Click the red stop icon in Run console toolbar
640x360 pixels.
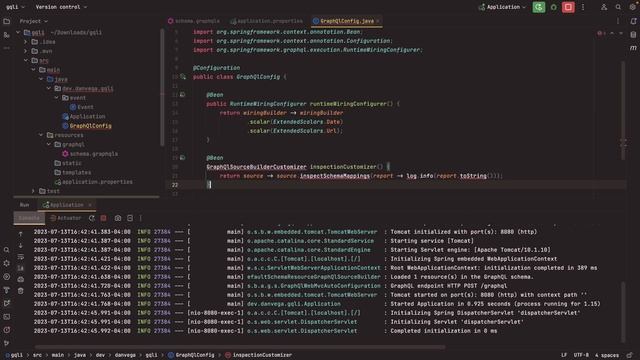104,218
